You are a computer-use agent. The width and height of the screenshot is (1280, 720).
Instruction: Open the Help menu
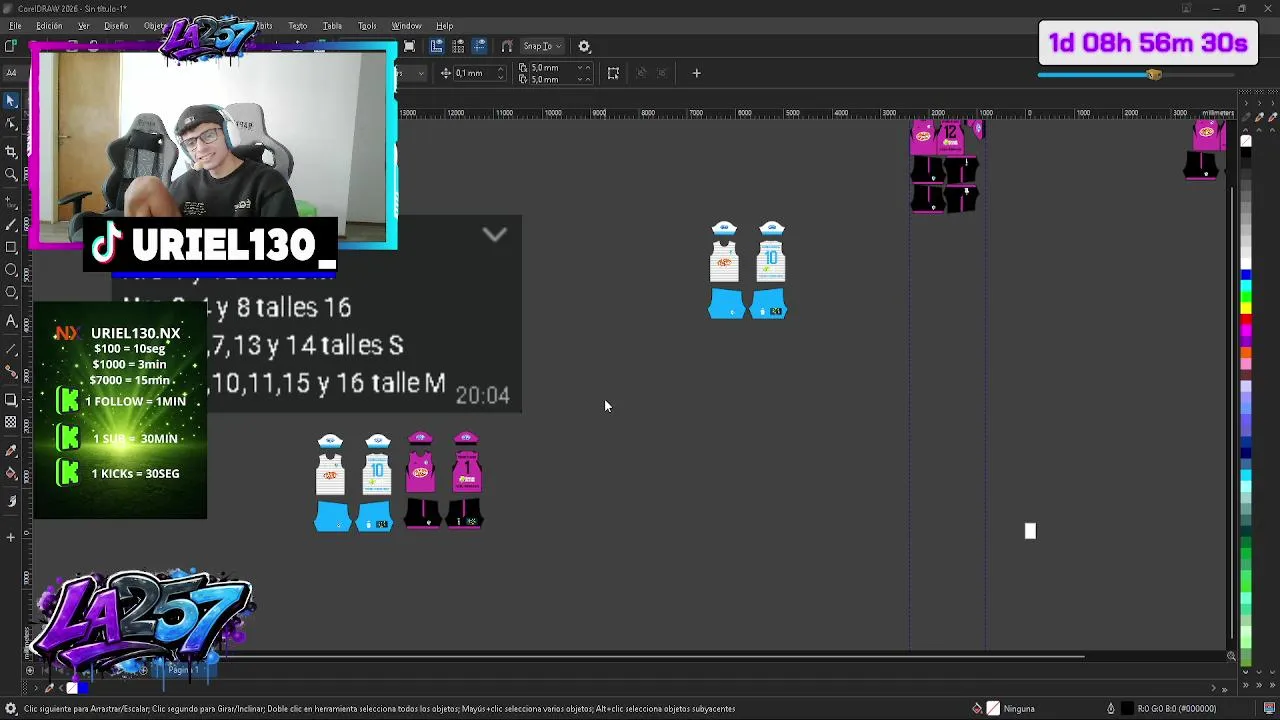444,26
